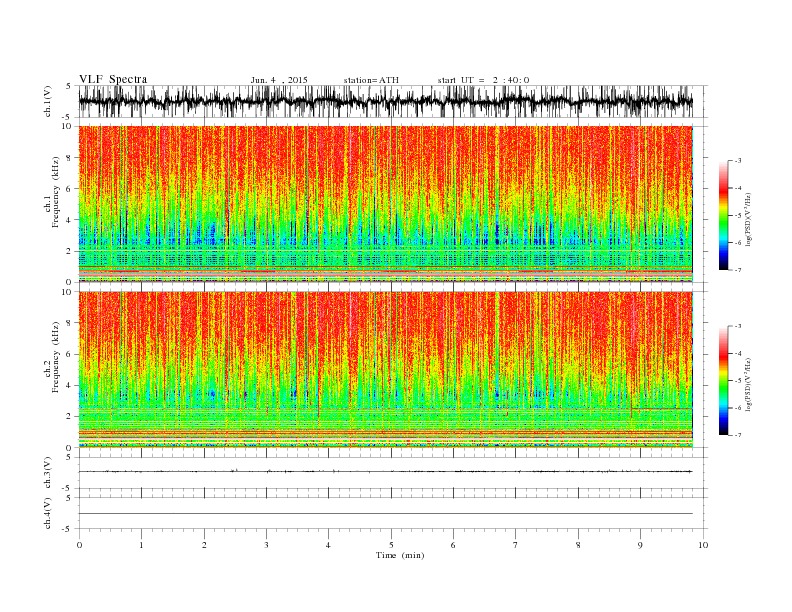Click the time axis tick label "3"
This screenshot has height=612, width=792.
[x=266, y=545]
